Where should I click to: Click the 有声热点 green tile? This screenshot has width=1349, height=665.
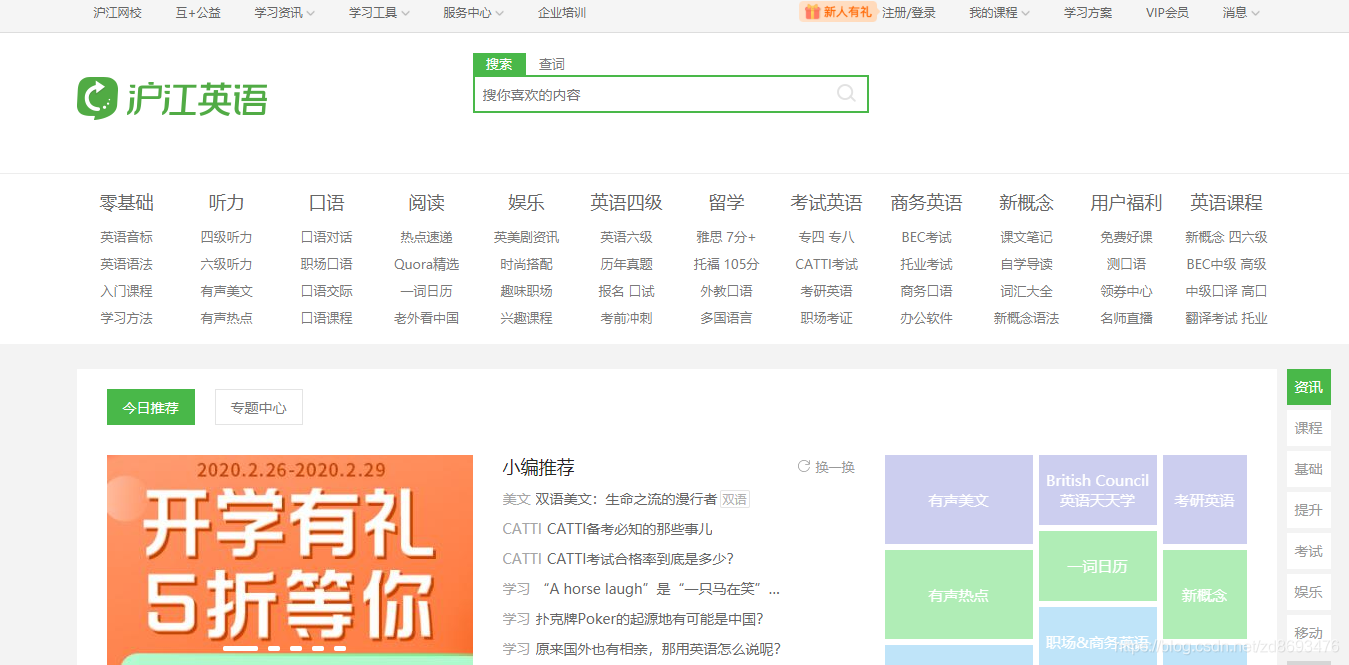click(x=959, y=595)
